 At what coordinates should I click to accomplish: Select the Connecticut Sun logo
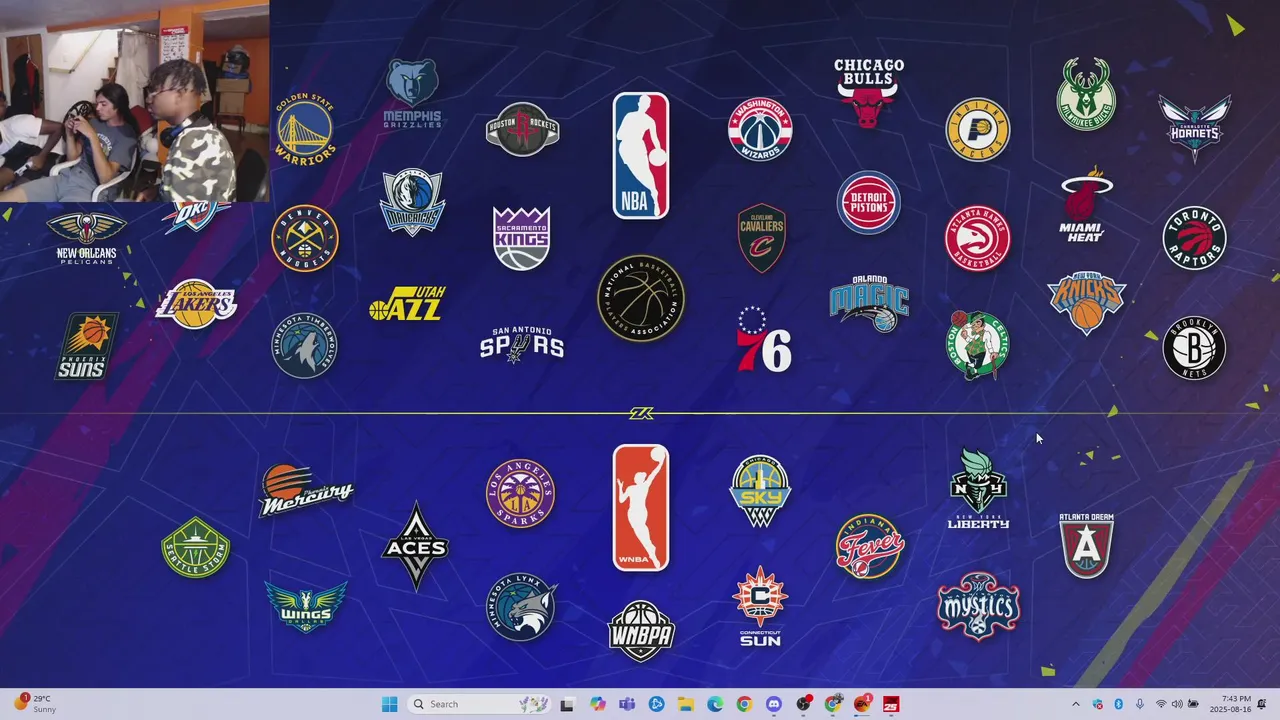760,606
